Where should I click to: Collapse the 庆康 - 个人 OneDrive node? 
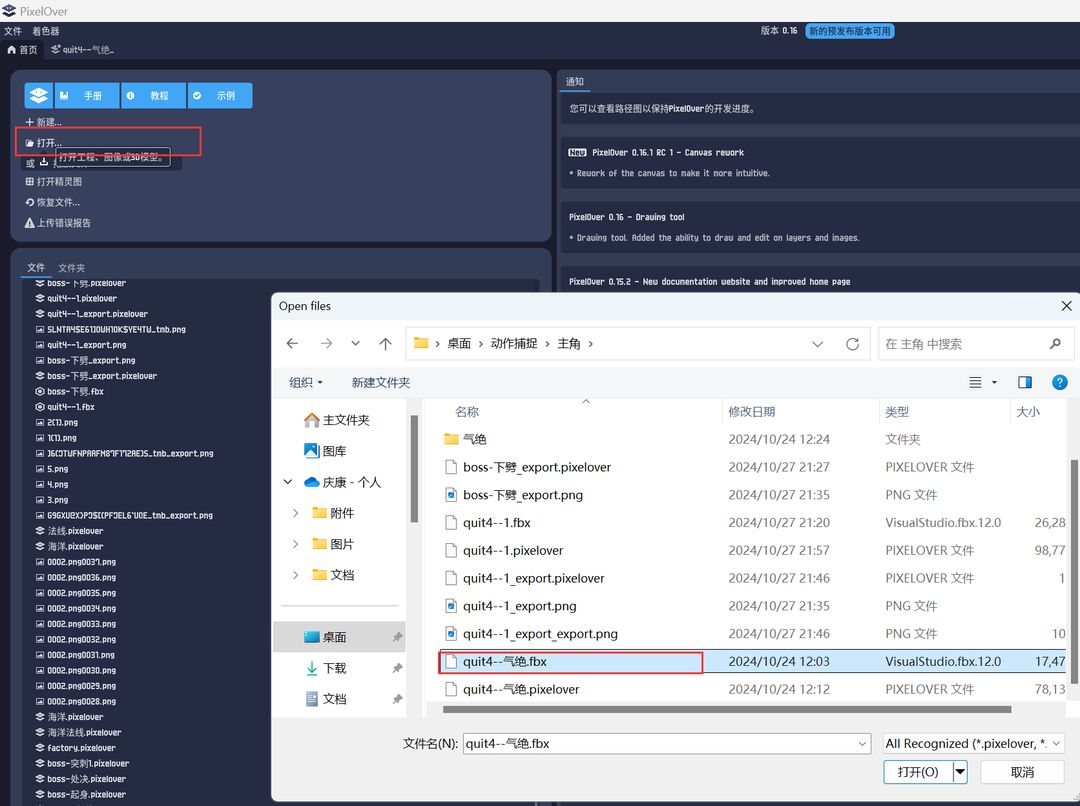pos(288,482)
